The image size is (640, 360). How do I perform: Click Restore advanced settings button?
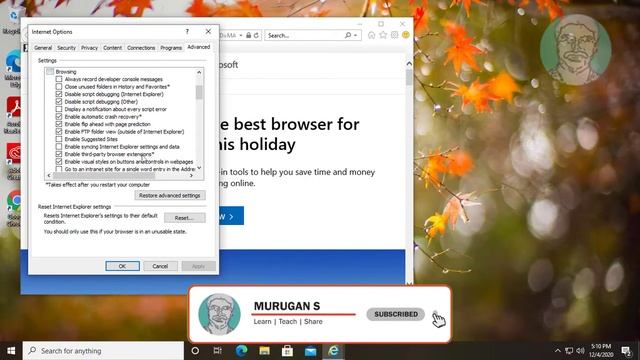(170, 195)
